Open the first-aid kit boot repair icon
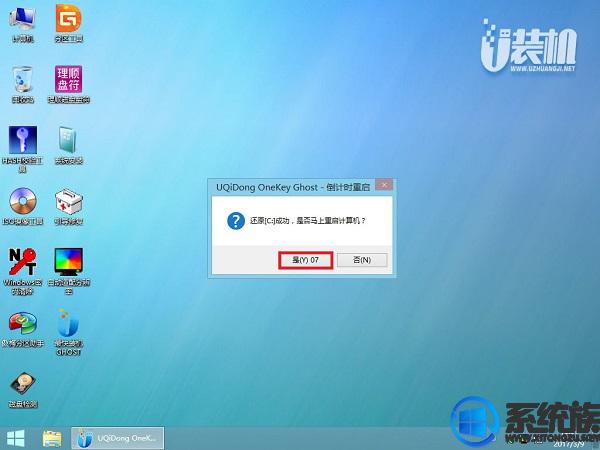This screenshot has height=450, width=600. pyautogui.click(x=68, y=206)
